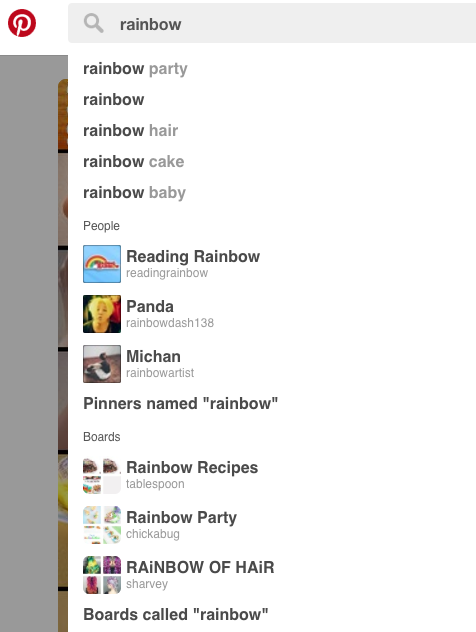This screenshot has height=632, width=476.
Task: Open Panda's yellow-haired profile picture
Action: (x=102, y=314)
